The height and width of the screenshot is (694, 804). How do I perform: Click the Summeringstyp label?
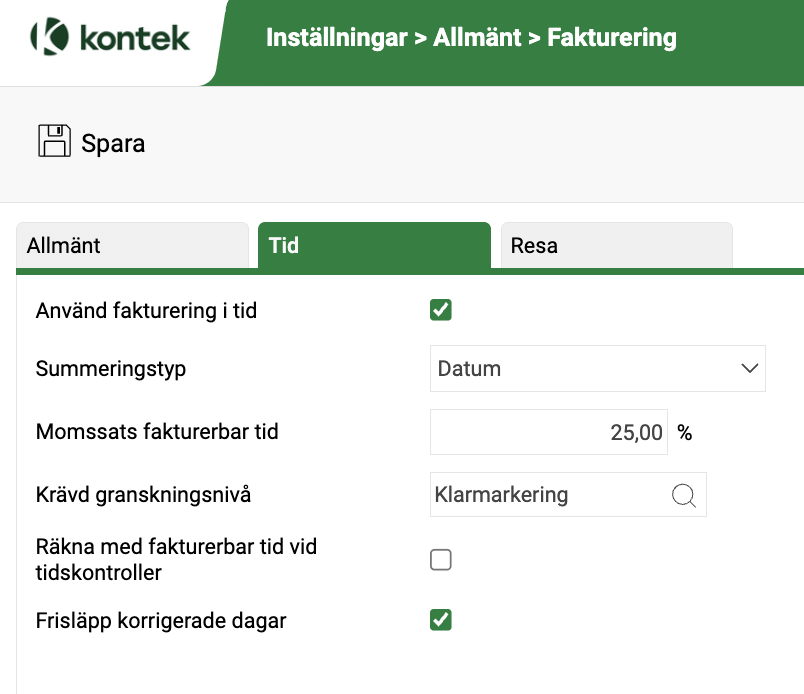click(111, 369)
